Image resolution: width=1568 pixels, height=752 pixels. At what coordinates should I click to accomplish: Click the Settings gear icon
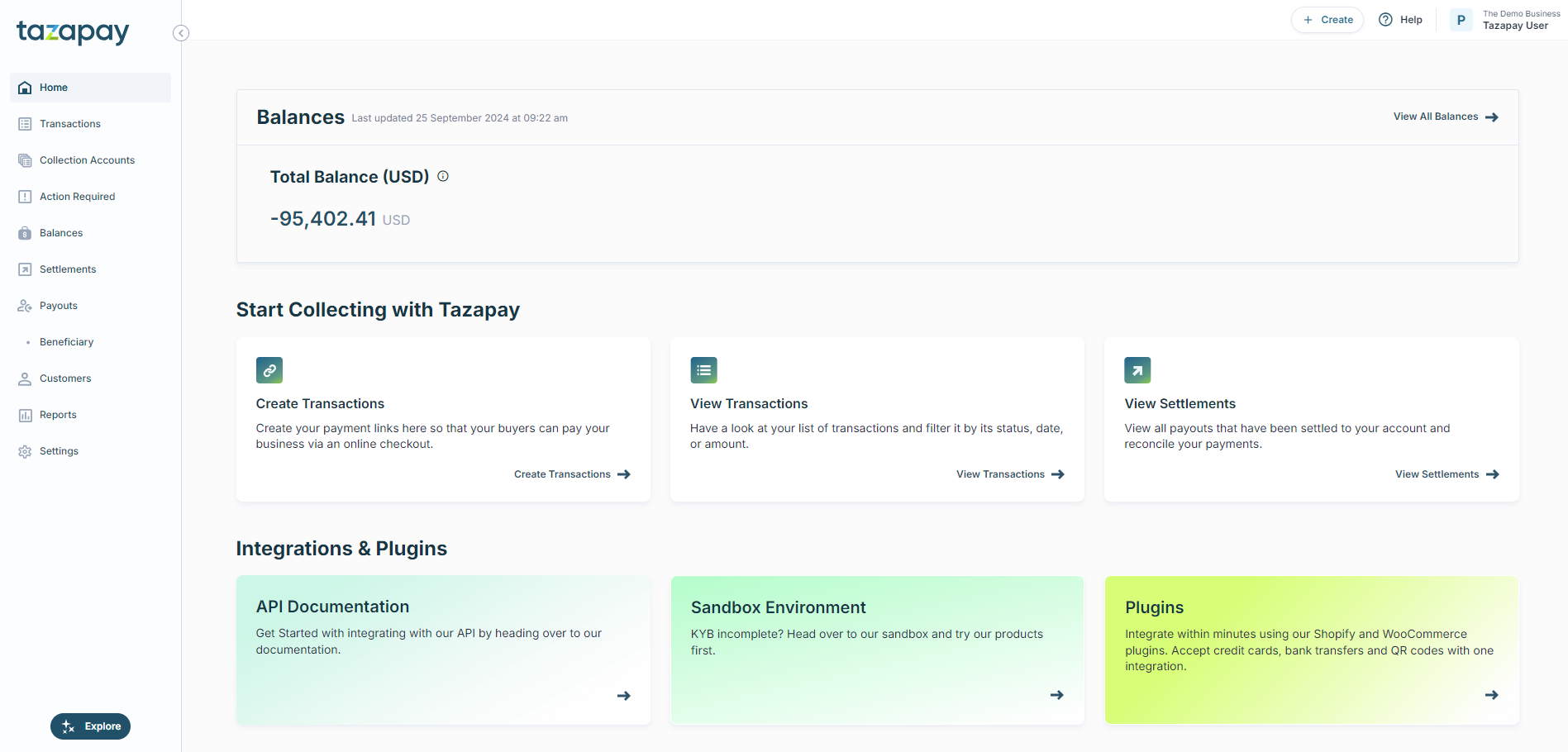pos(25,451)
